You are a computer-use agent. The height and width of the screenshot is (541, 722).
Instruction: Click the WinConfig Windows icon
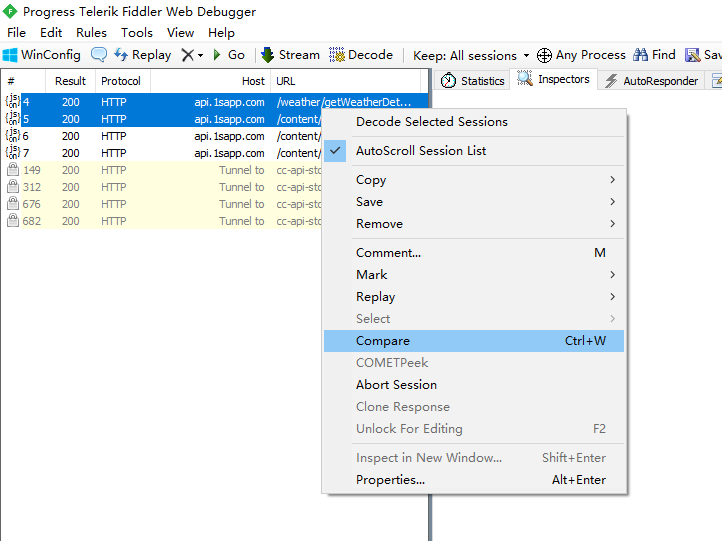(11, 55)
